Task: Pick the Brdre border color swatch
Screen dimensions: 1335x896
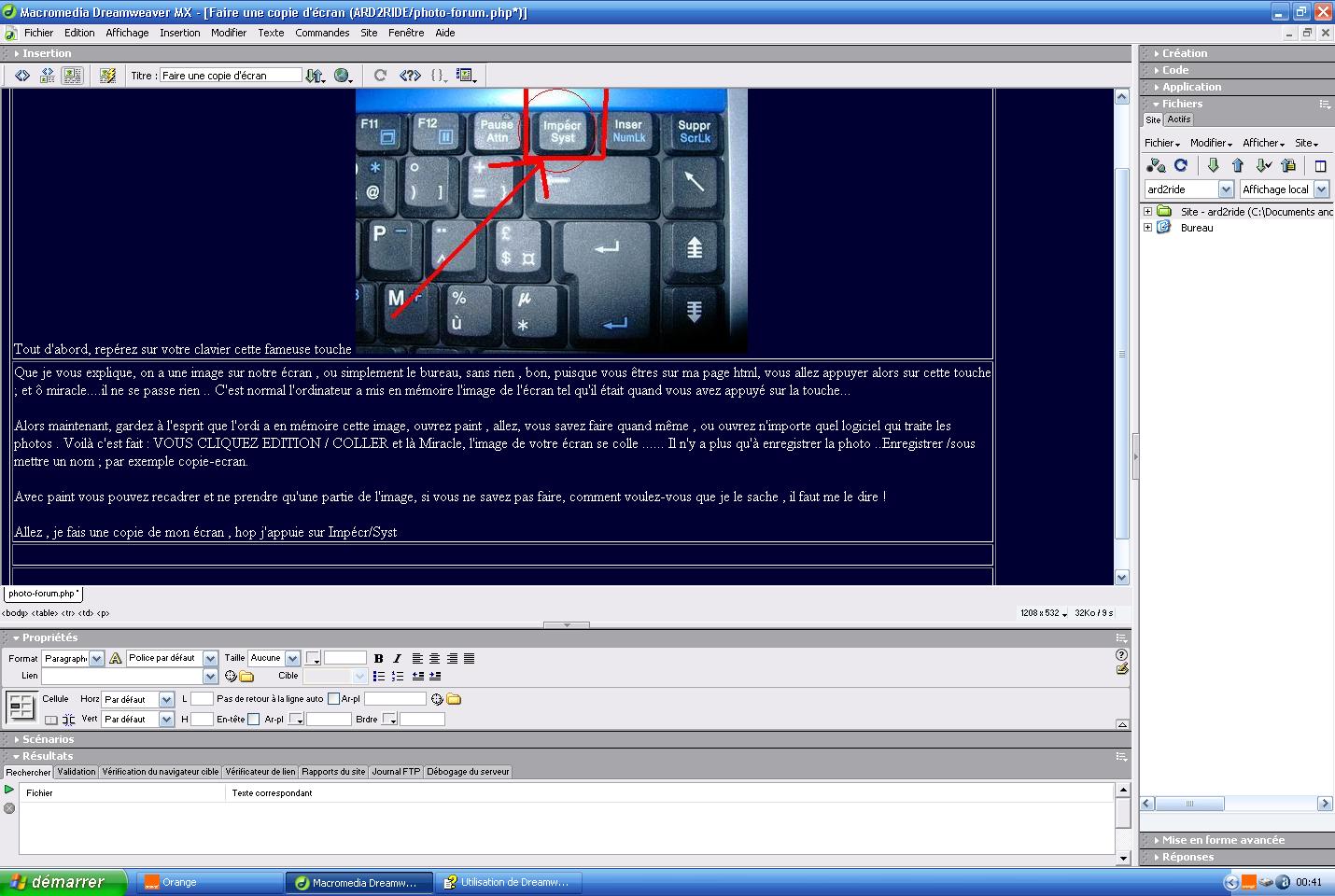Action: pos(389,720)
